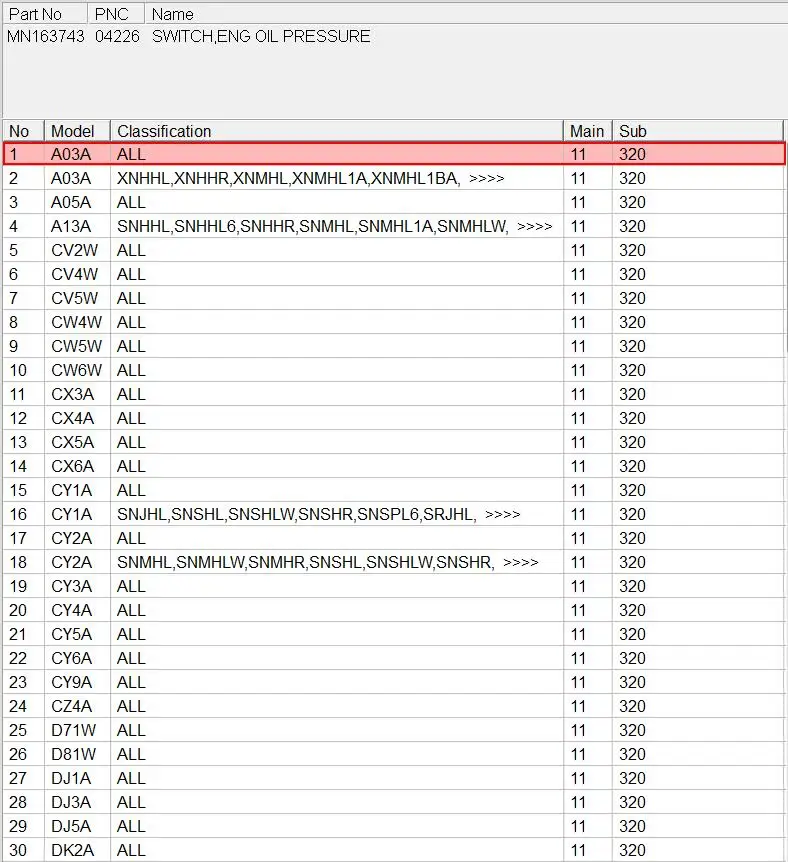The width and height of the screenshot is (788, 862).
Task: Select row 24 model CZ4A
Action: (71, 706)
